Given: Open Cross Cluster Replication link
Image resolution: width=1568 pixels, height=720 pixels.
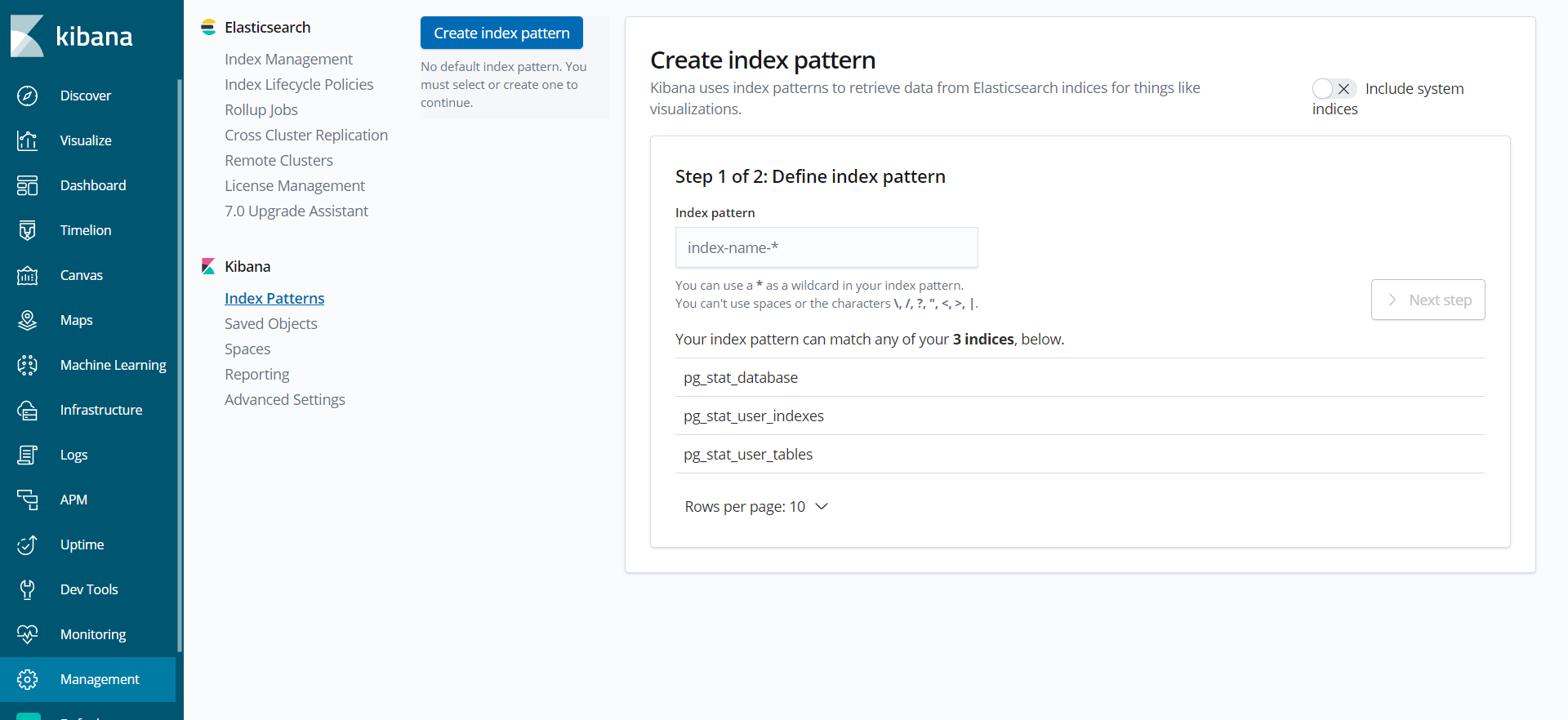Looking at the screenshot, I should pos(306,135).
